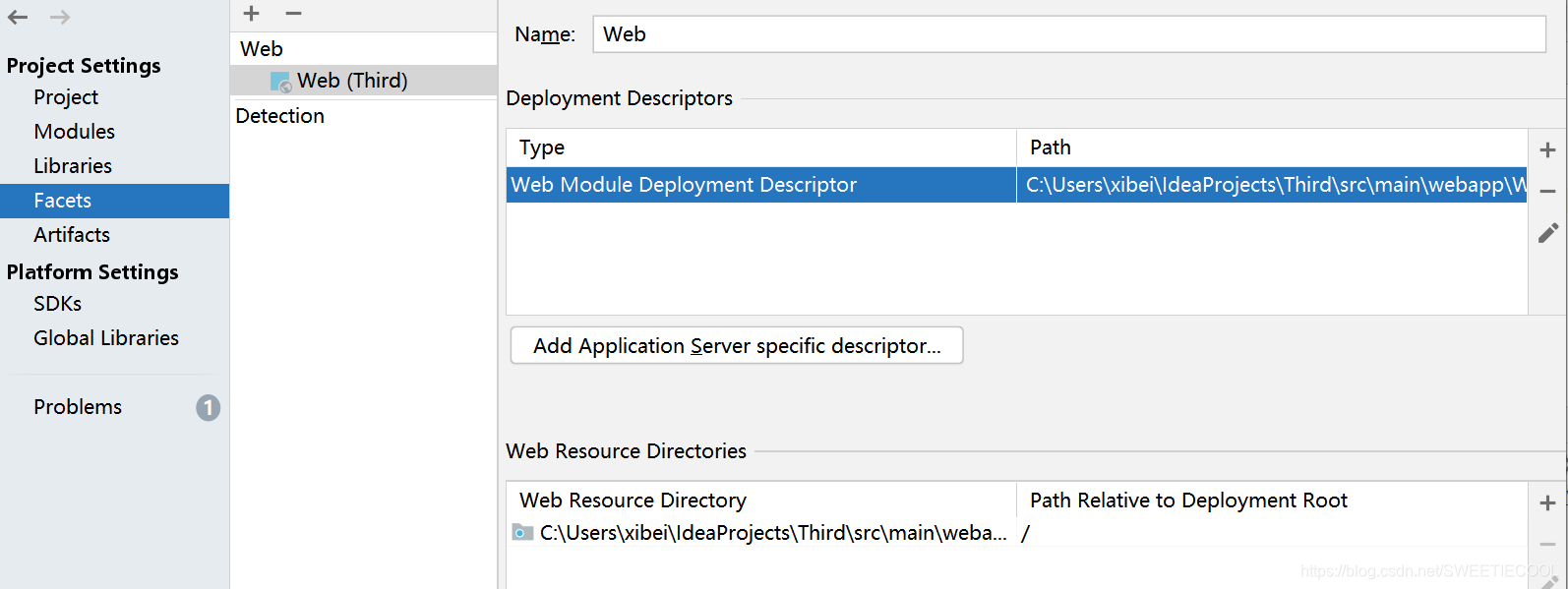Click the descriptor path web.xml cell
Screen dimensions: 1568x589
[x=1272, y=185]
